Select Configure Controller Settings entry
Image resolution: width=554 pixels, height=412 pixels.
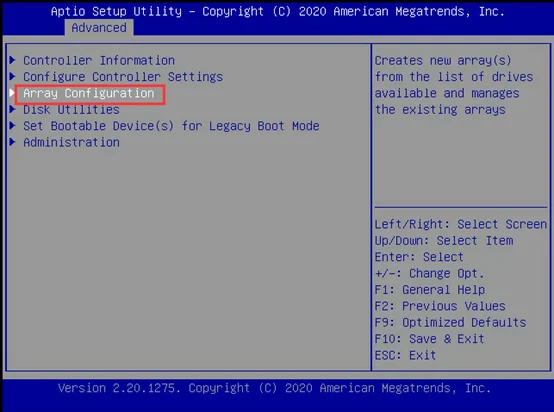tap(123, 77)
